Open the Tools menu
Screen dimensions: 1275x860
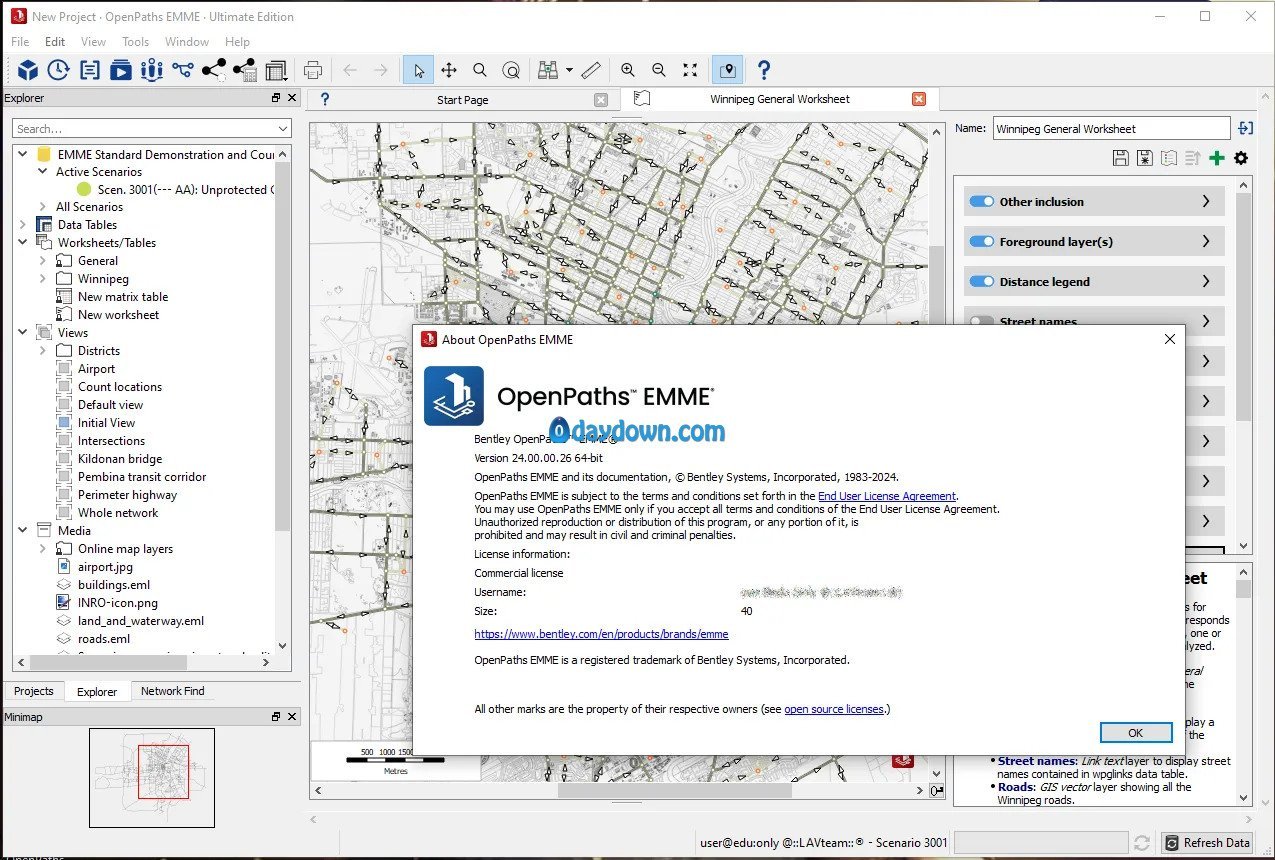coord(135,42)
